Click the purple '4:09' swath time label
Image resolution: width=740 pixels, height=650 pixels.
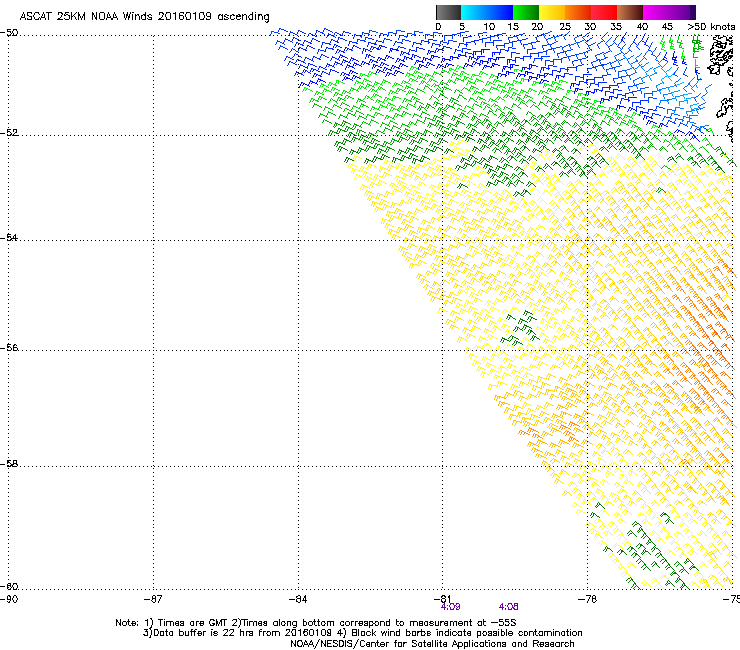pos(450,607)
